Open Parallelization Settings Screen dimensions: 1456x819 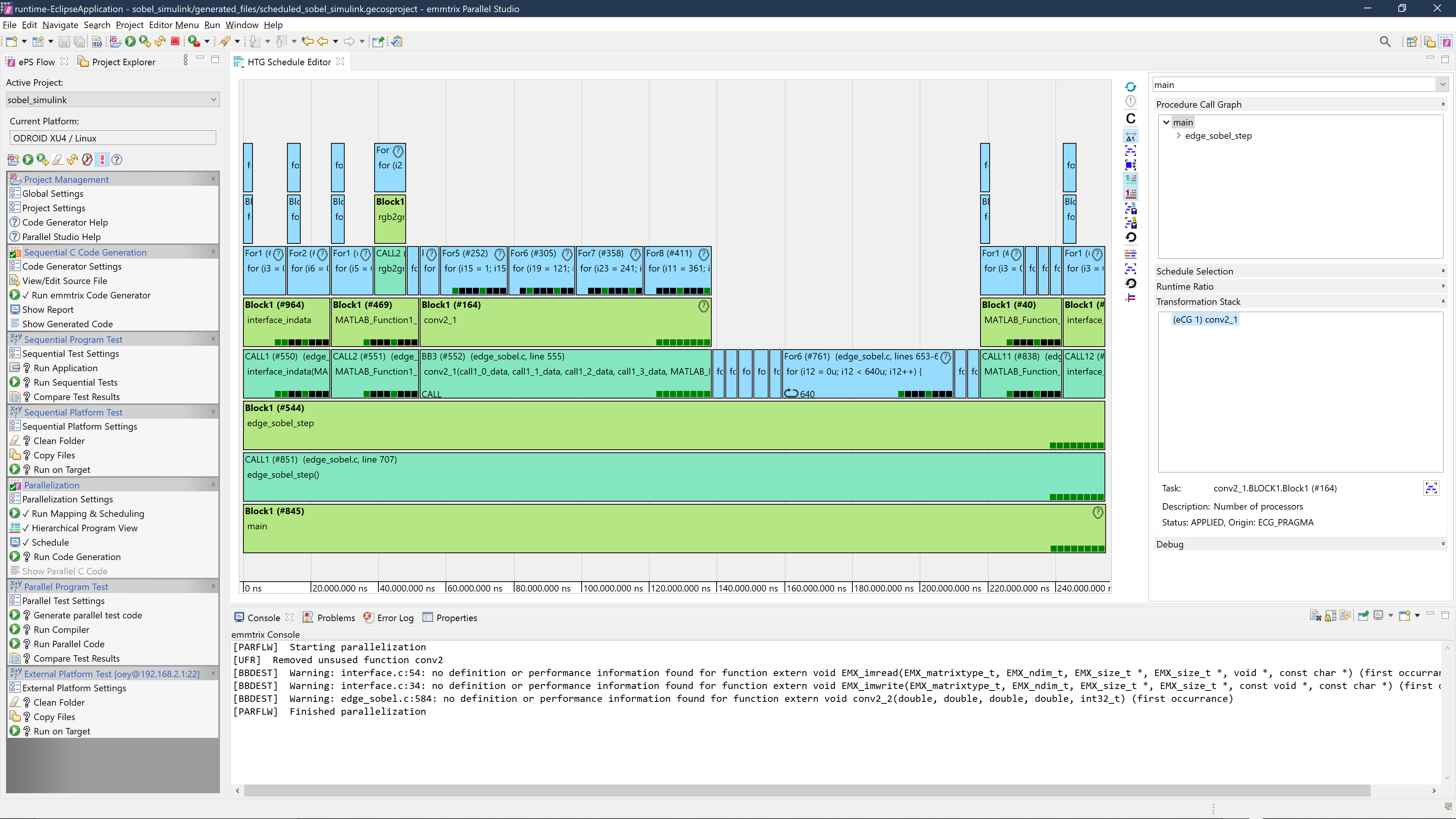click(x=67, y=499)
